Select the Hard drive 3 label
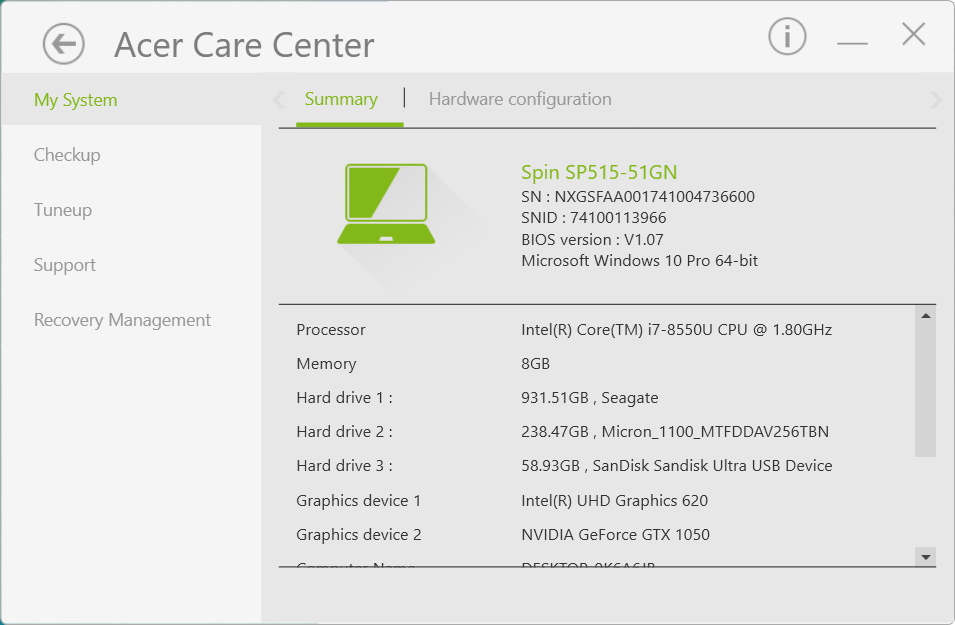 click(x=344, y=466)
